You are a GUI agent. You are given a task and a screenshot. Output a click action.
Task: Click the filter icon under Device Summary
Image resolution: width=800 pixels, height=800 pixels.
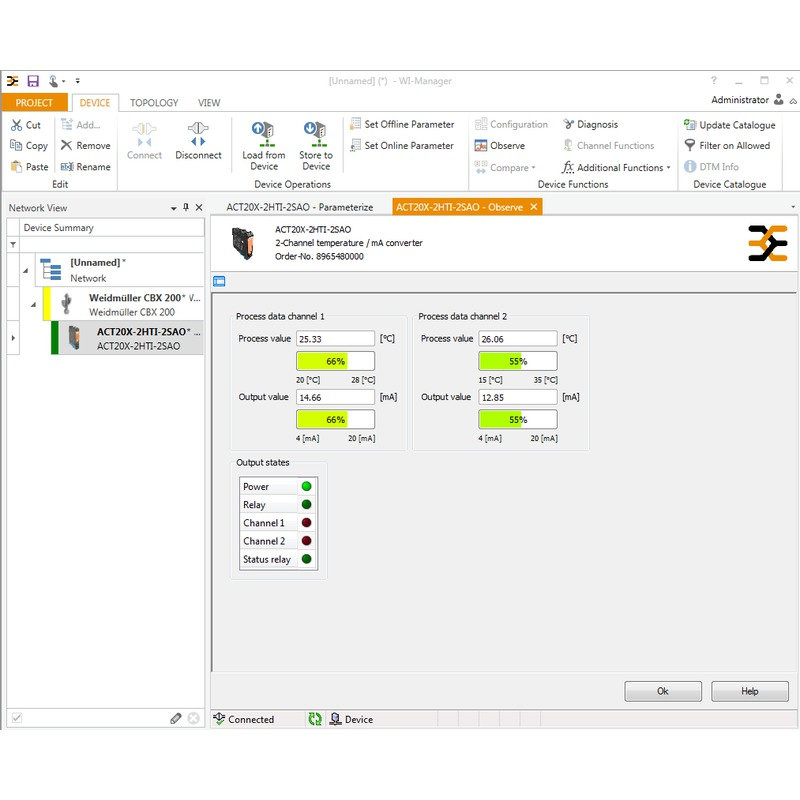click(x=13, y=245)
